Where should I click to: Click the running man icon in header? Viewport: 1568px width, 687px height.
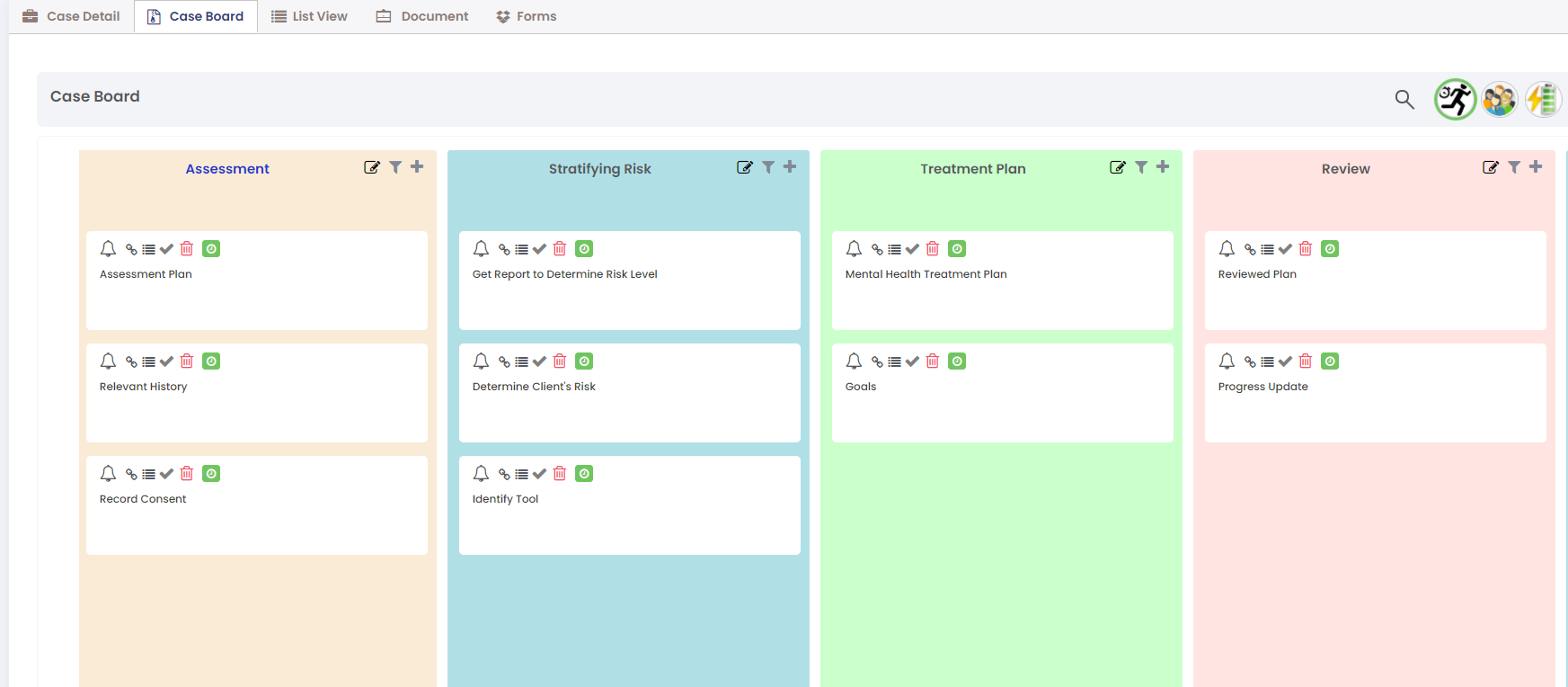pyautogui.click(x=1455, y=99)
